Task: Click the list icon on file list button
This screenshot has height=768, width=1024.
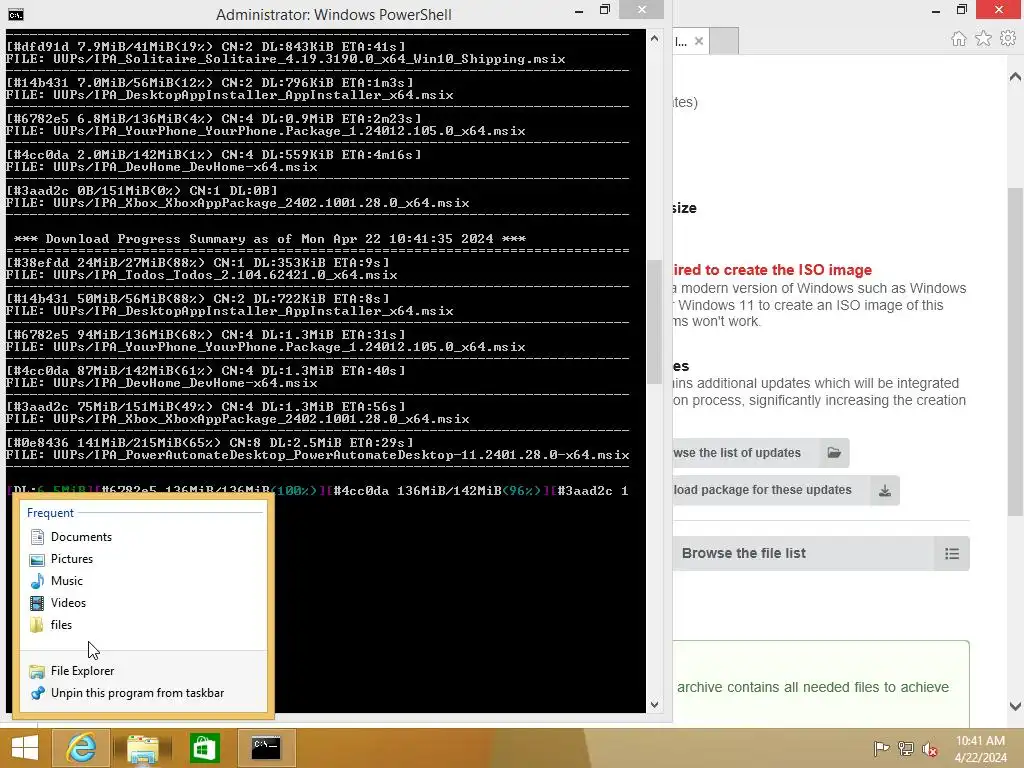Action: click(x=952, y=554)
